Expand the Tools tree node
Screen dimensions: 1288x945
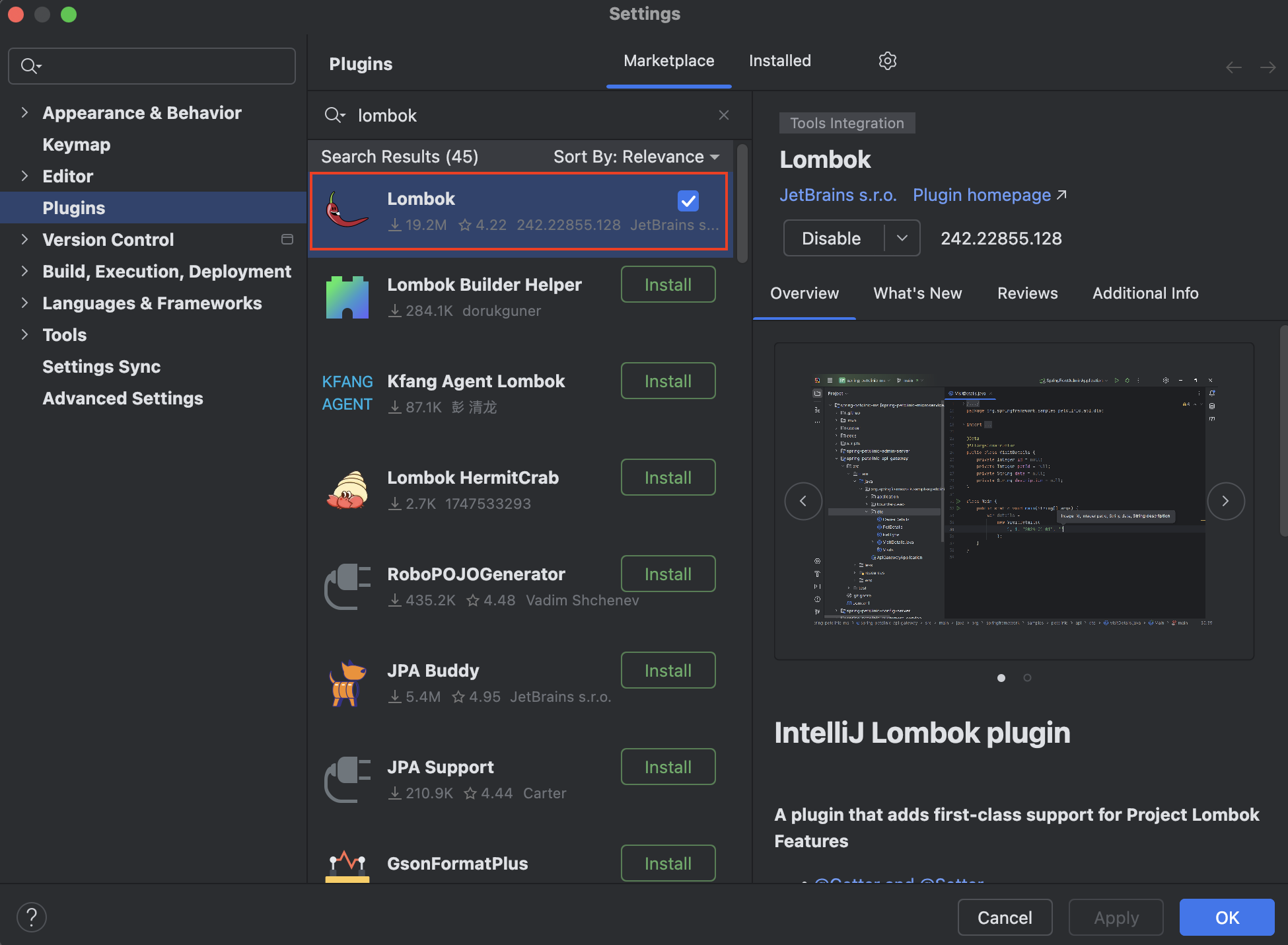pos(24,334)
